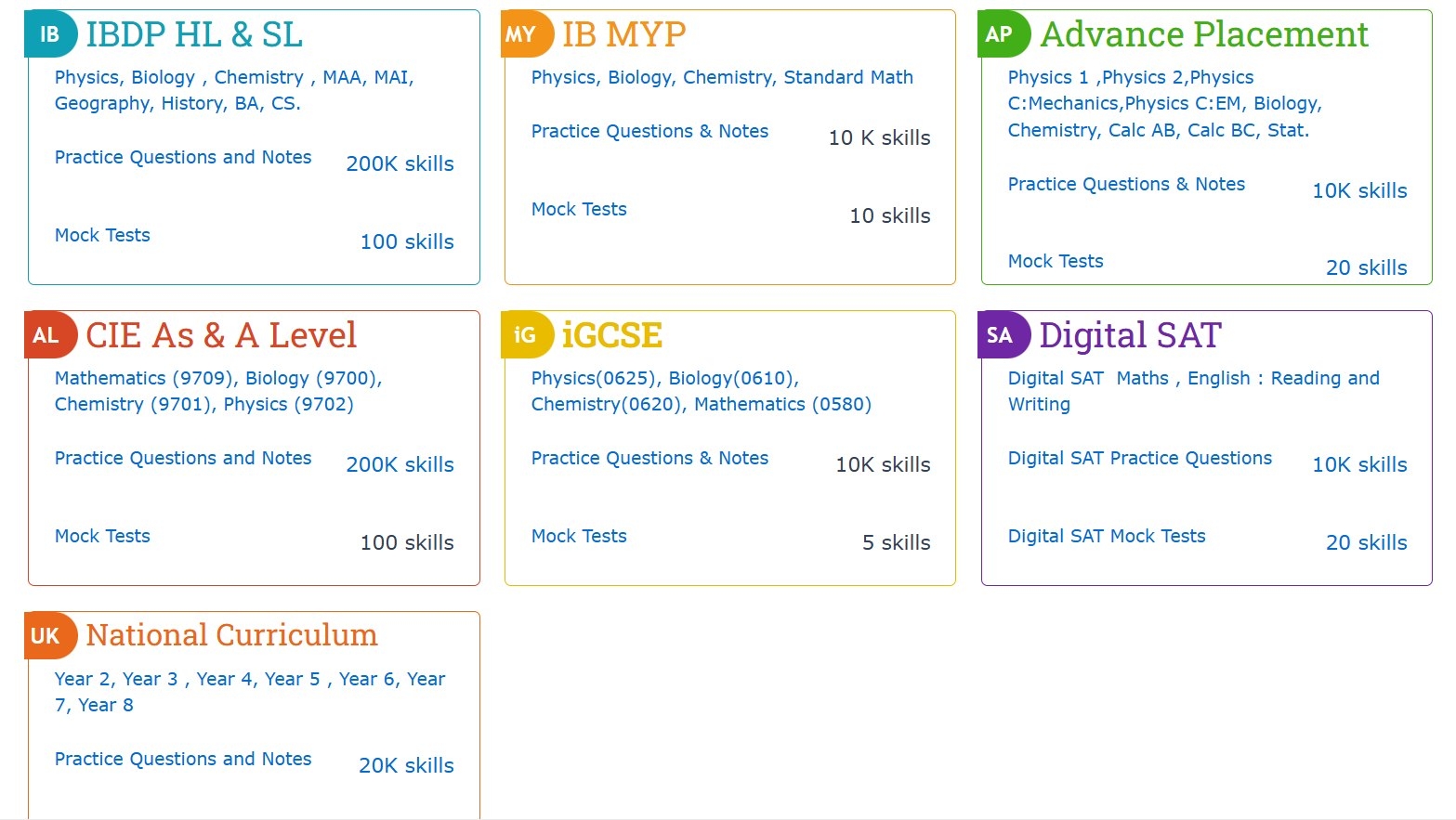1456x820 pixels.
Task: Click "10K skills" in the iGCSE card
Action: pyautogui.click(x=883, y=464)
